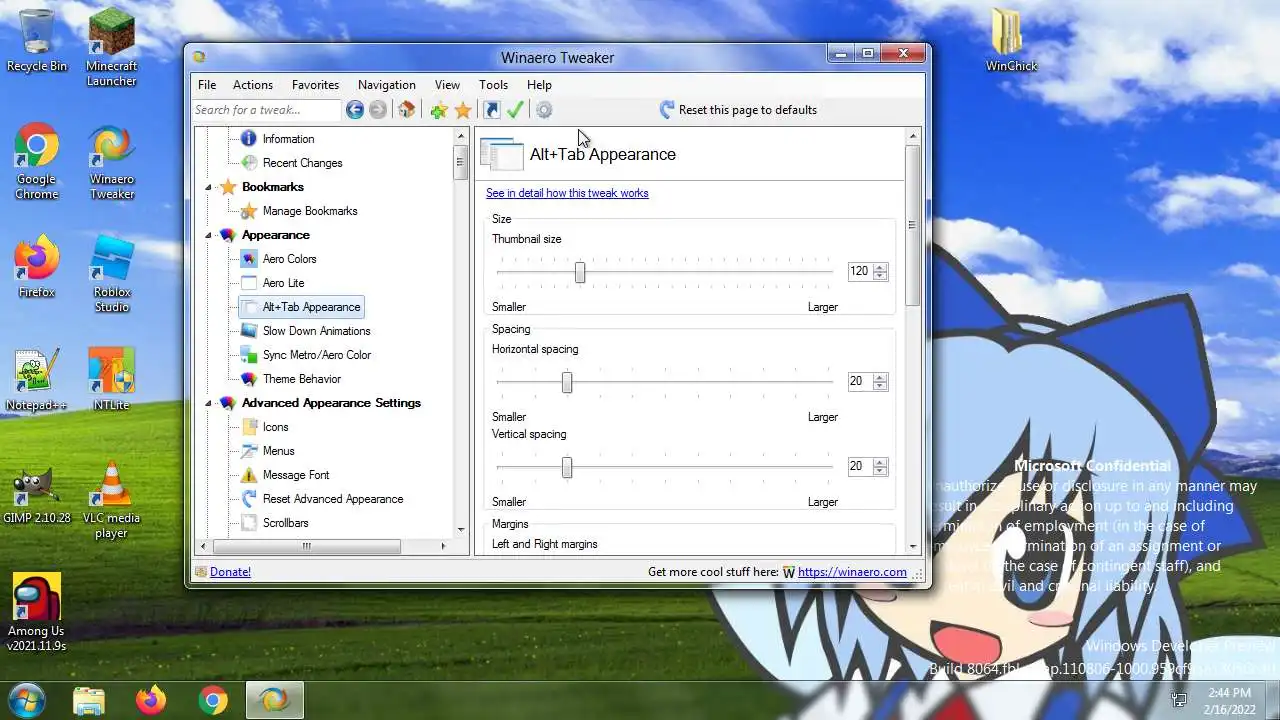Open the Menus appearance setting

278,451
